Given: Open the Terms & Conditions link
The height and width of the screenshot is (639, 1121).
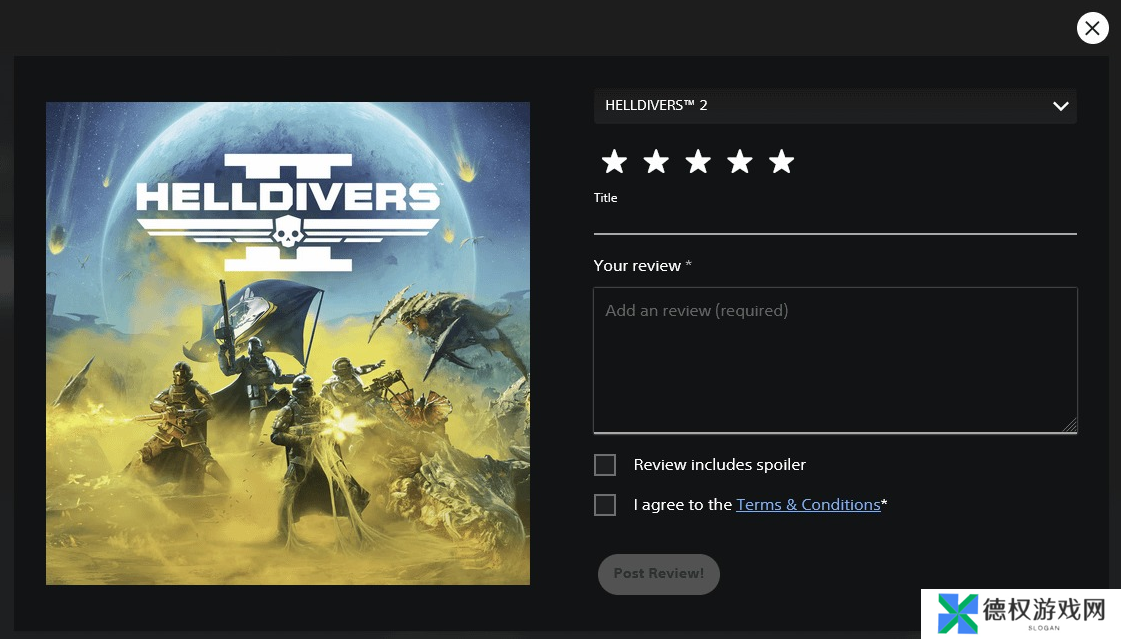Looking at the screenshot, I should click(x=808, y=505).
